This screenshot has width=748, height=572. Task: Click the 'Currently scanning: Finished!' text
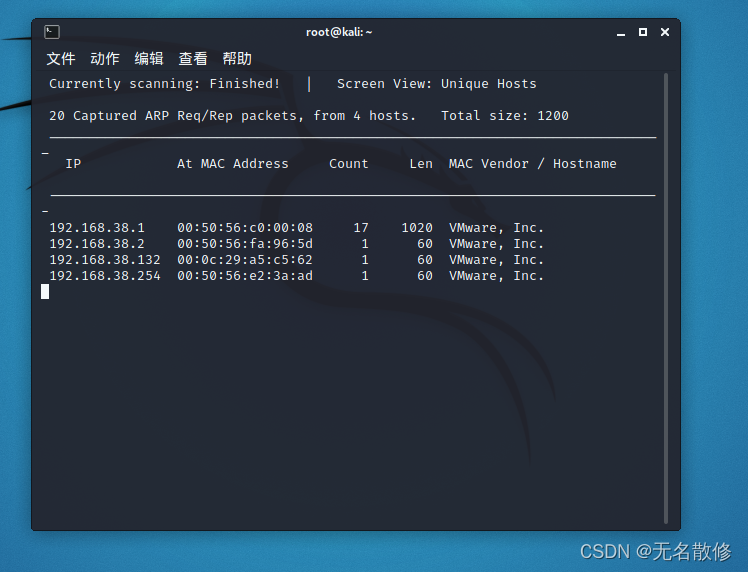165,83
